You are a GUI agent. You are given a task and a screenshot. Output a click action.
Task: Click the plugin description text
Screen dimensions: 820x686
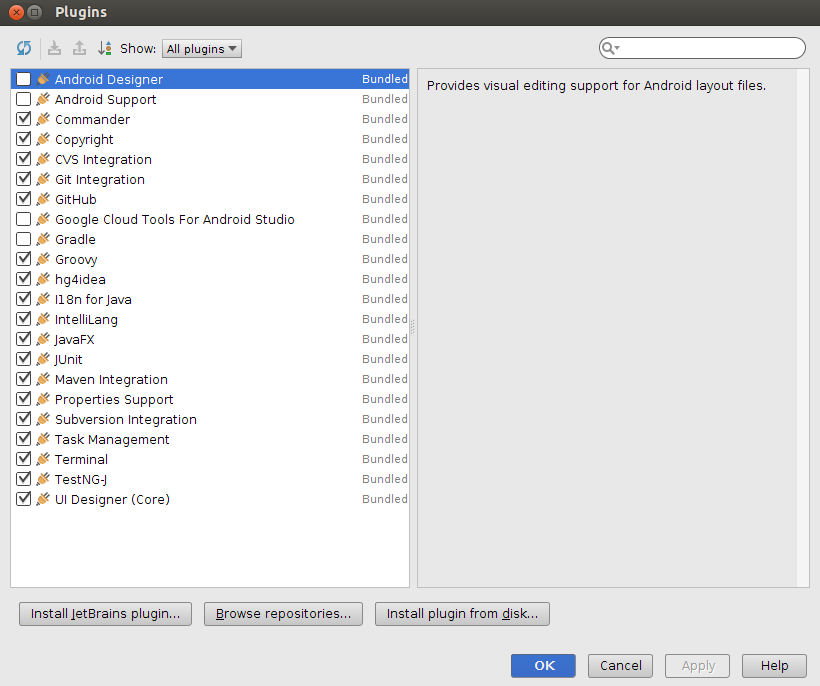coord(596,86)
